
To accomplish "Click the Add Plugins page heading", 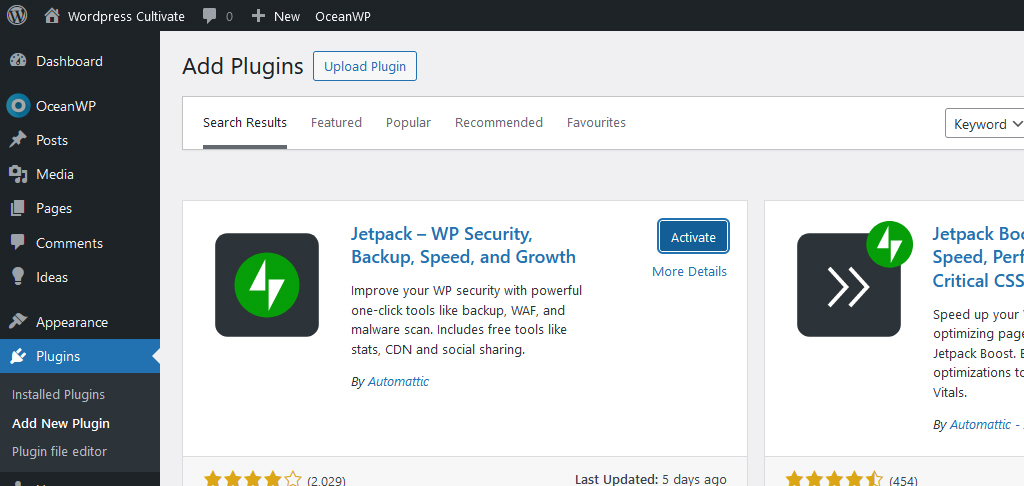I will pyautogui.click(x=243, y=67).
